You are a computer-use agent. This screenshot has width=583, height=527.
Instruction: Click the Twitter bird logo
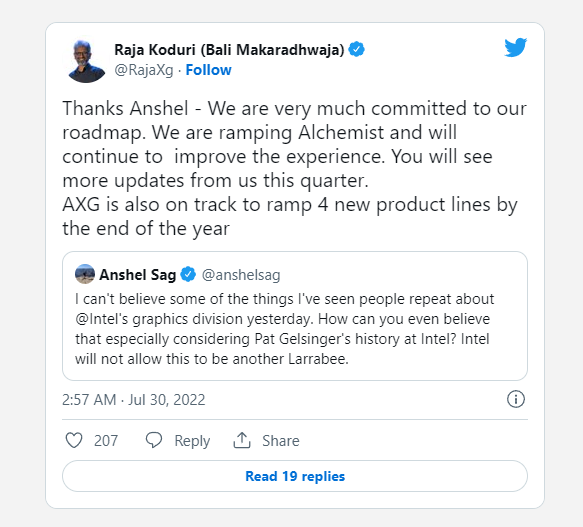[515, 47]
